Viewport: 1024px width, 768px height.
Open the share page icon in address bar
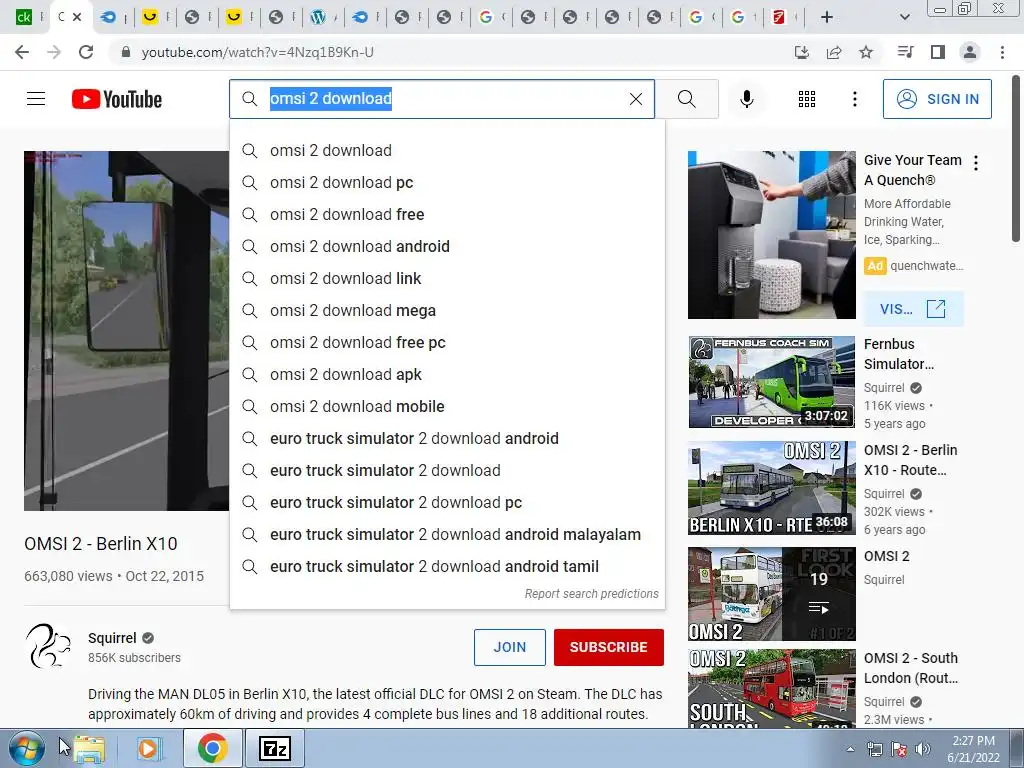pos(834,52)
